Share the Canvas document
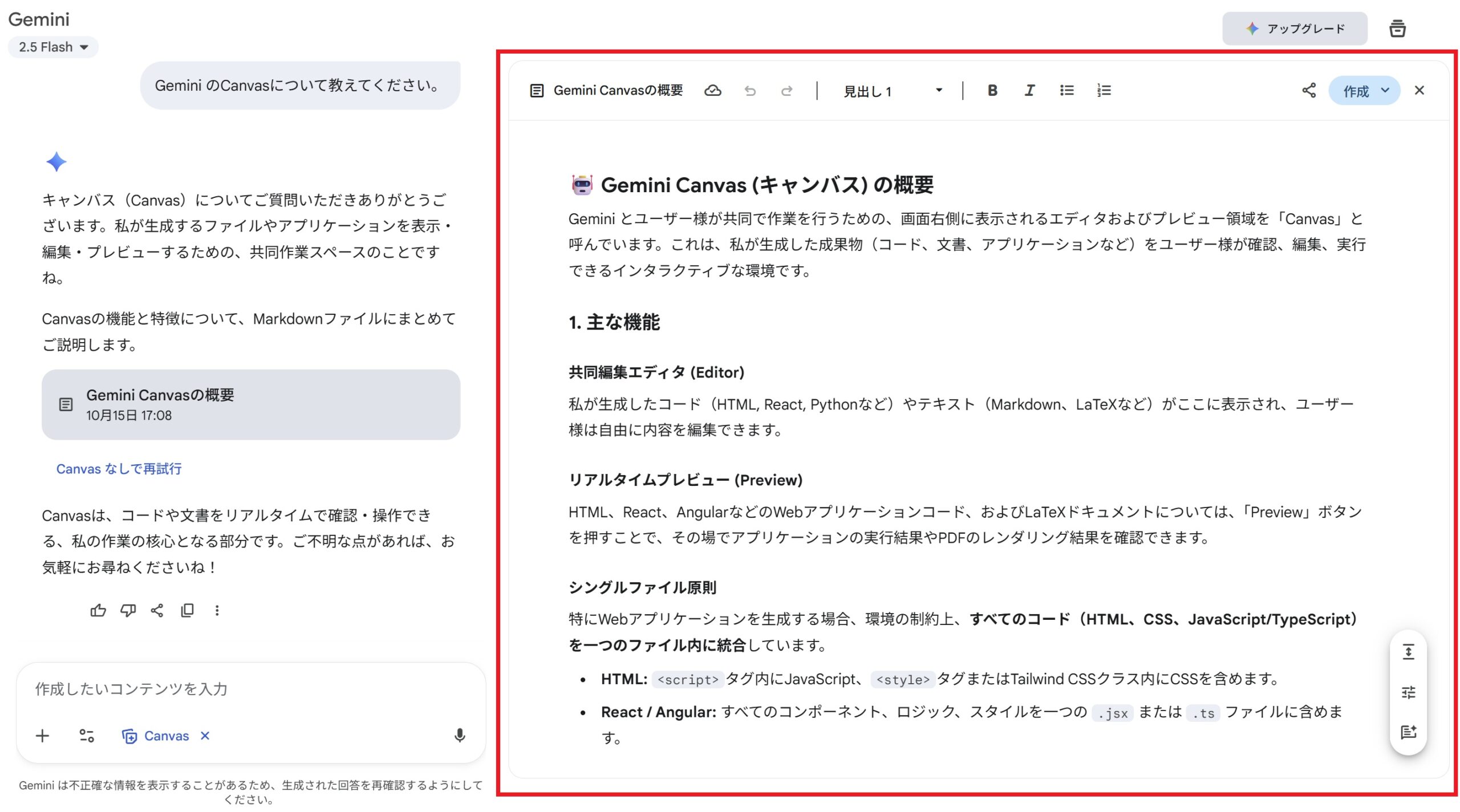Viewport: 1460px width, 812px height. tap(1308, 91)
